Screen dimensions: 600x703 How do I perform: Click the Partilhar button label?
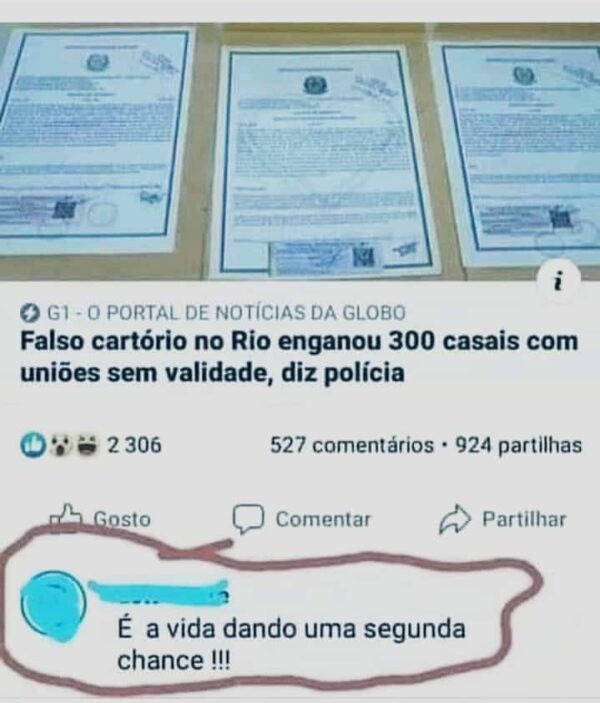coord(524,519)
